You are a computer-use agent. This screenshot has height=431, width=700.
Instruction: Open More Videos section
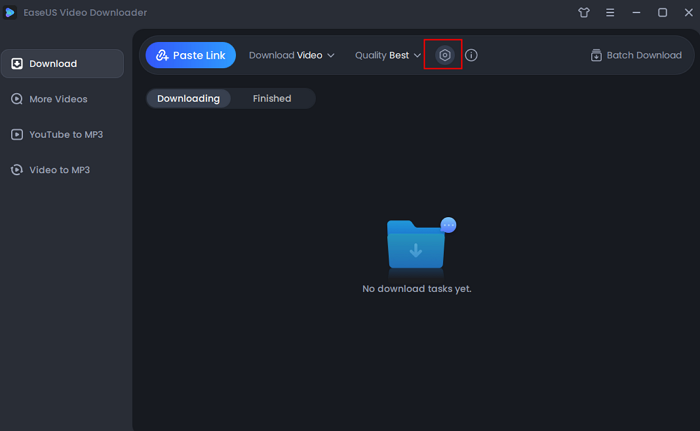pos(62,99)
